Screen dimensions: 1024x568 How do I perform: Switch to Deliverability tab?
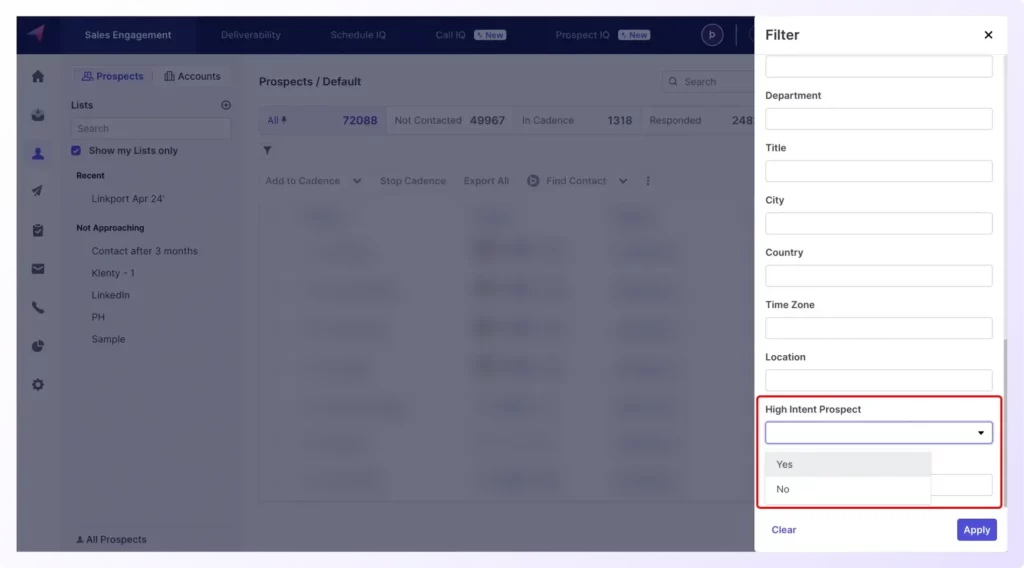(251, 35)
